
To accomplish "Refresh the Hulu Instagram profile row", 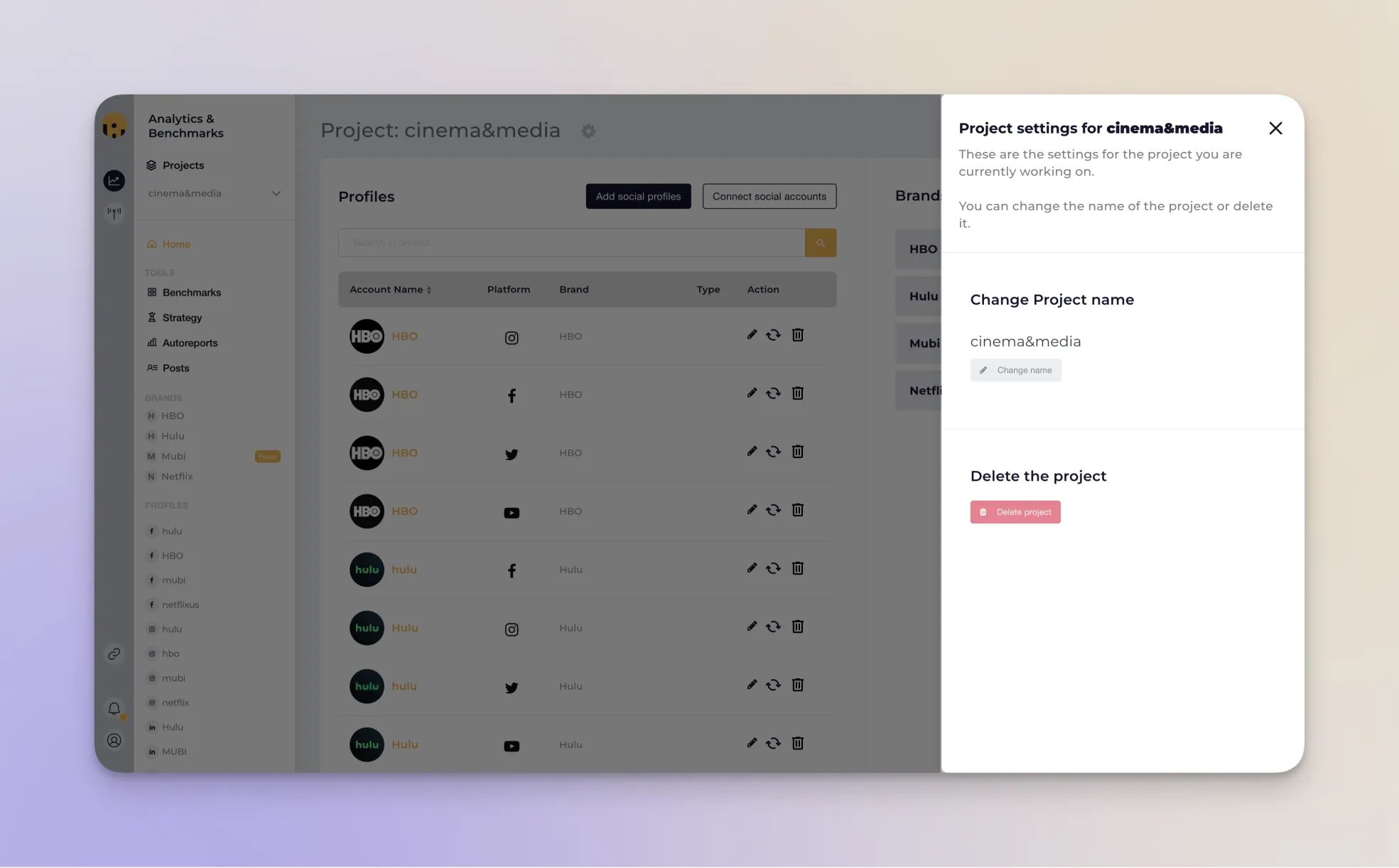I will click(773, 626).
